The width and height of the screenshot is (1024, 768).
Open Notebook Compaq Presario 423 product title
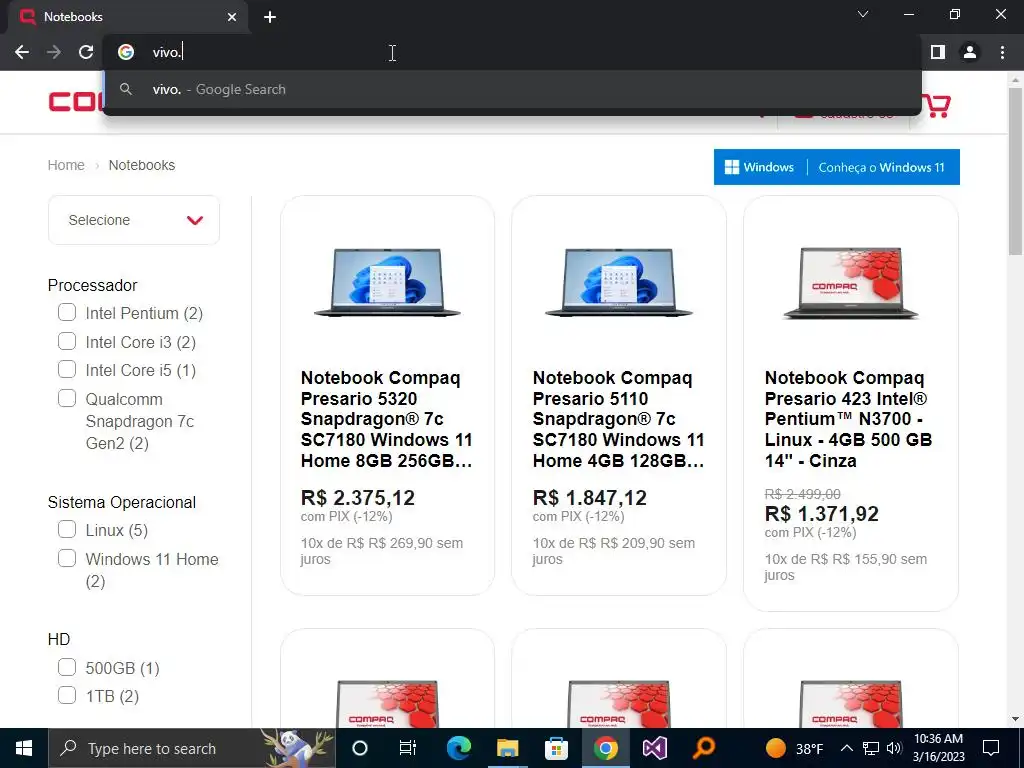pos(849,419)
